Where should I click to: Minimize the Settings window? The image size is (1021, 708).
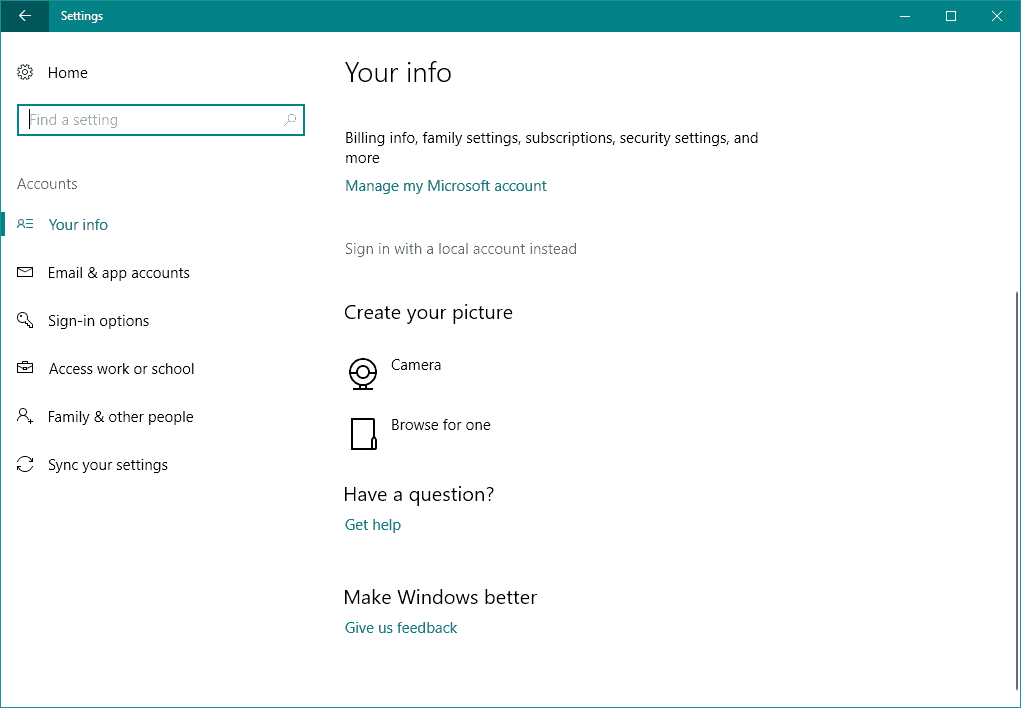904,16
